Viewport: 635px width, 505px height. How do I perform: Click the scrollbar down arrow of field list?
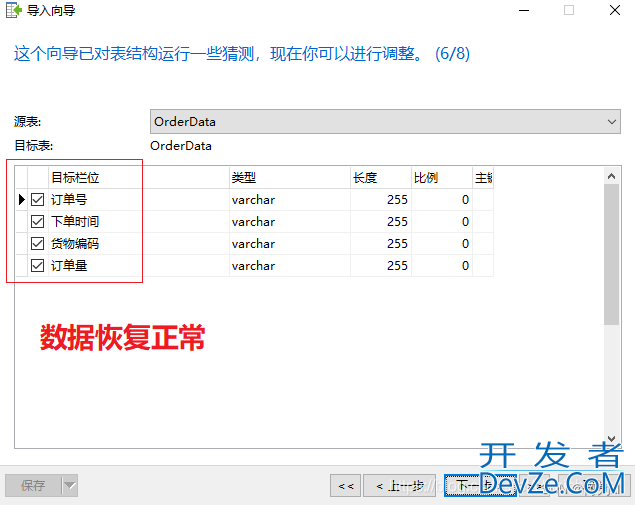pos(612,439)
